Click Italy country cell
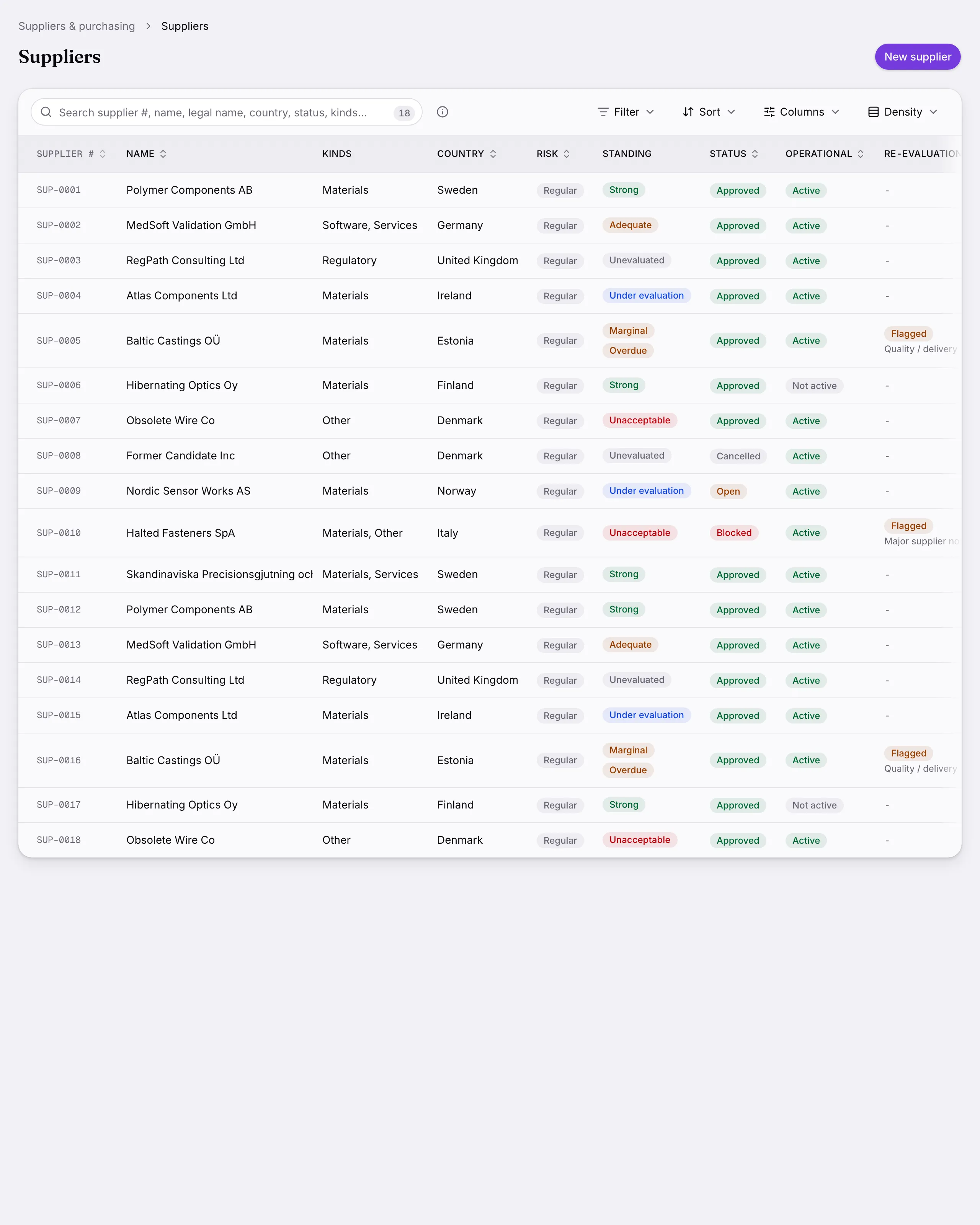The image size is (980, 1225). (447, 533)
